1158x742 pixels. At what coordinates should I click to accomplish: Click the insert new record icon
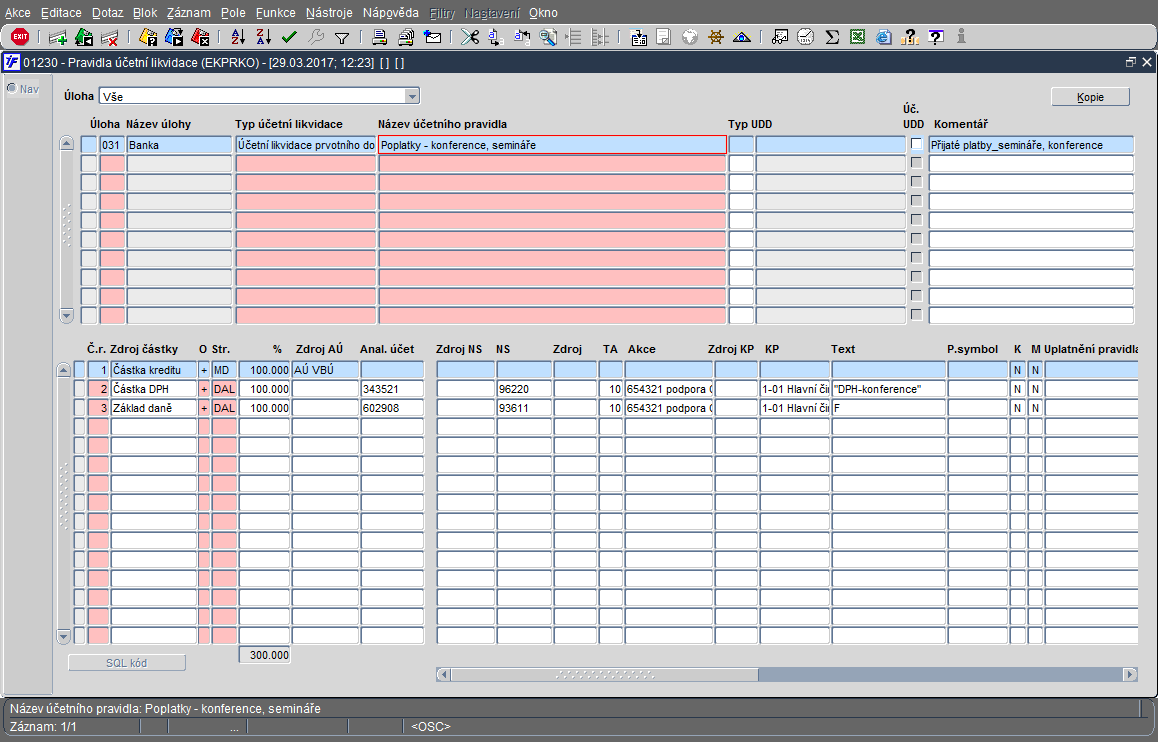(x=58, y=38)
